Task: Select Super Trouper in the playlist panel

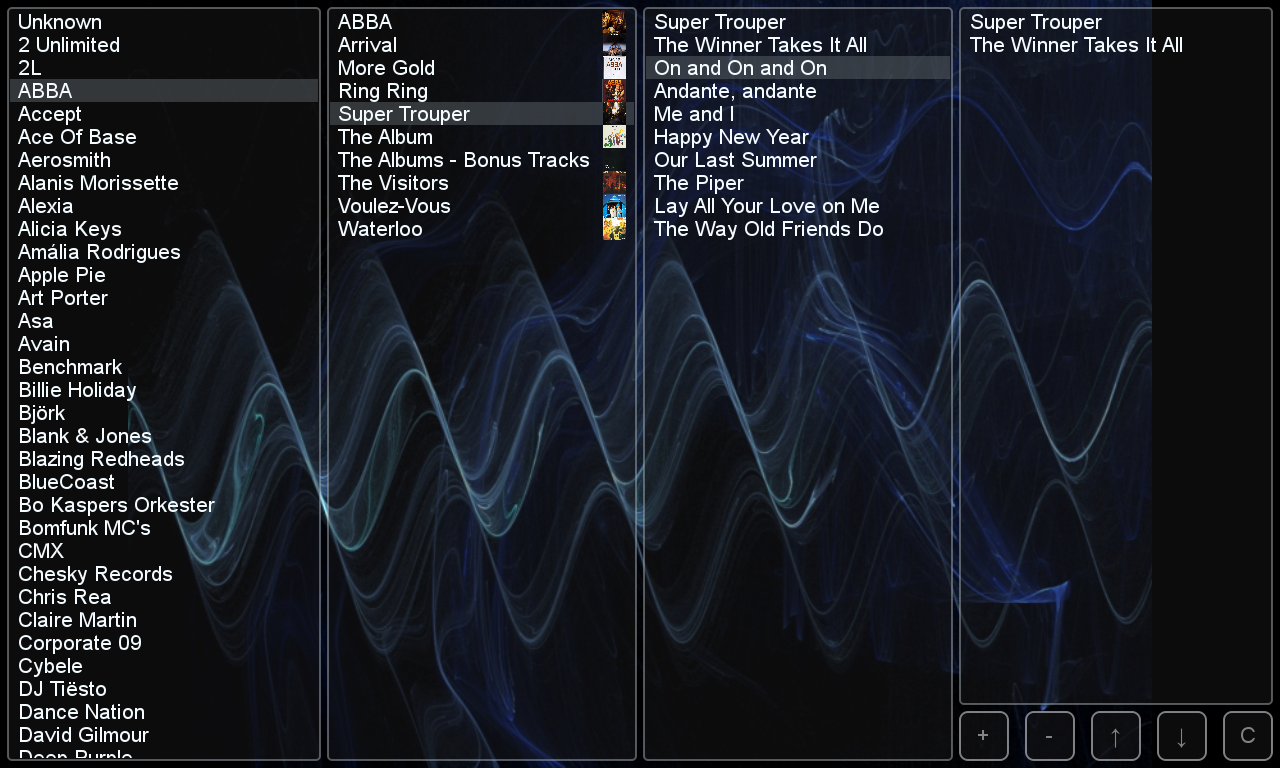Action: pyautogui.click(x=1116, y=22)
